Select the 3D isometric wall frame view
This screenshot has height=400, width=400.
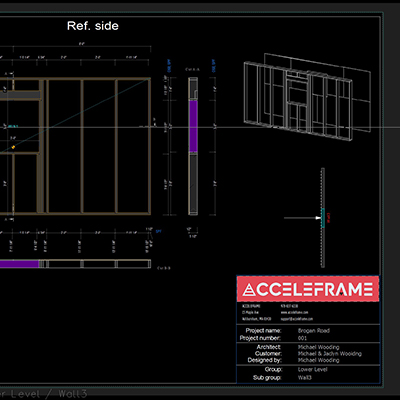307,97
